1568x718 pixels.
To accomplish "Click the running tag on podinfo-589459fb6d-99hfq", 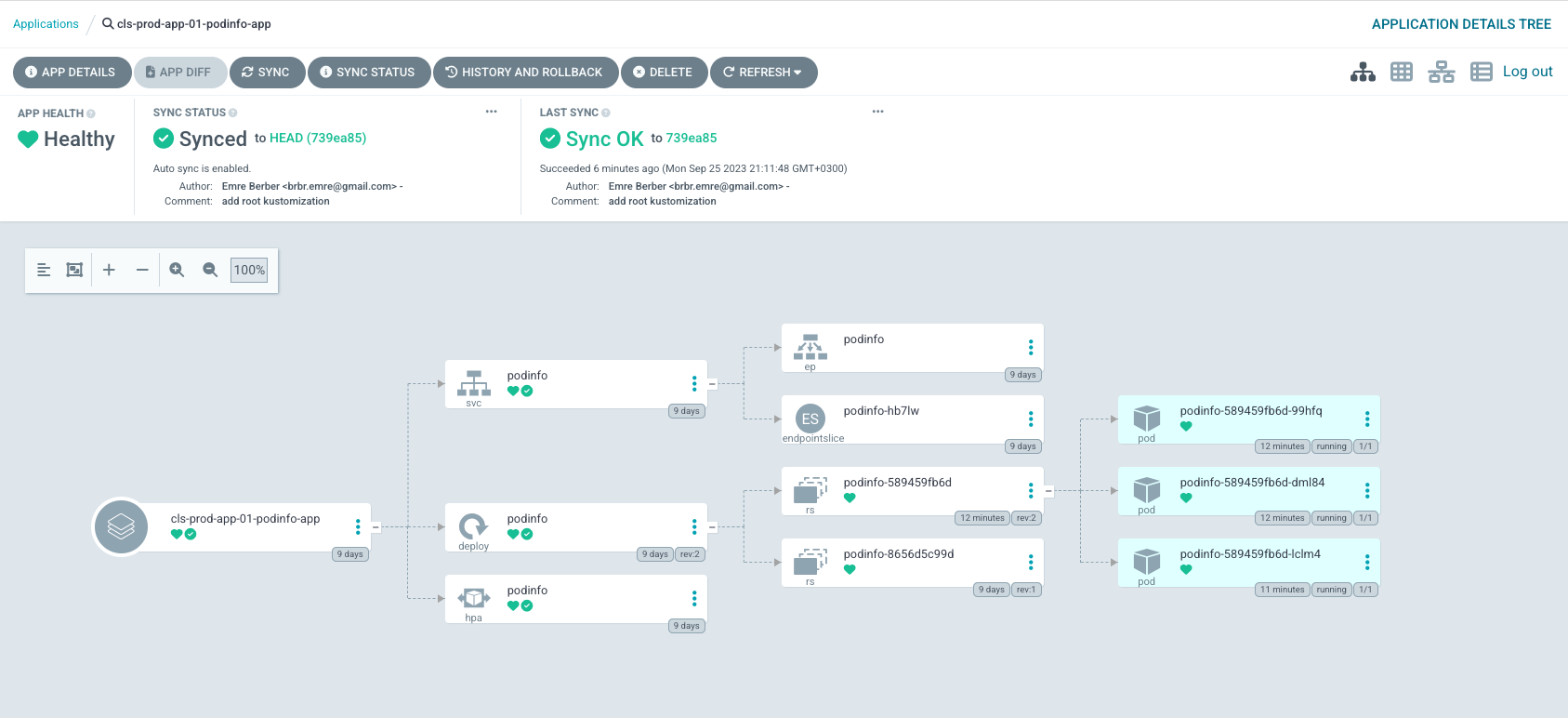I will click(x=1331, y=446).
